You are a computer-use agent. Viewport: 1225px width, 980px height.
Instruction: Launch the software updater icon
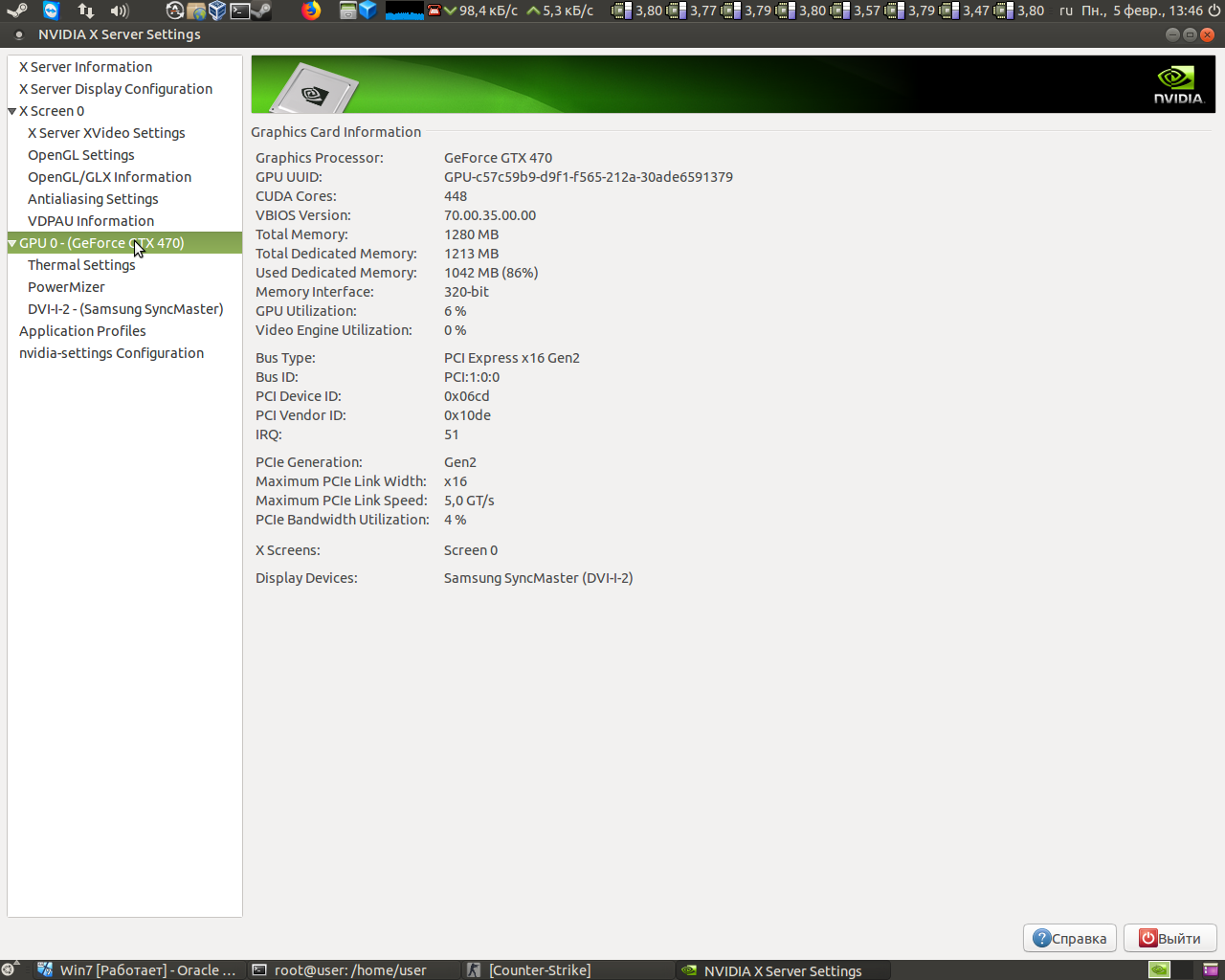174,11
